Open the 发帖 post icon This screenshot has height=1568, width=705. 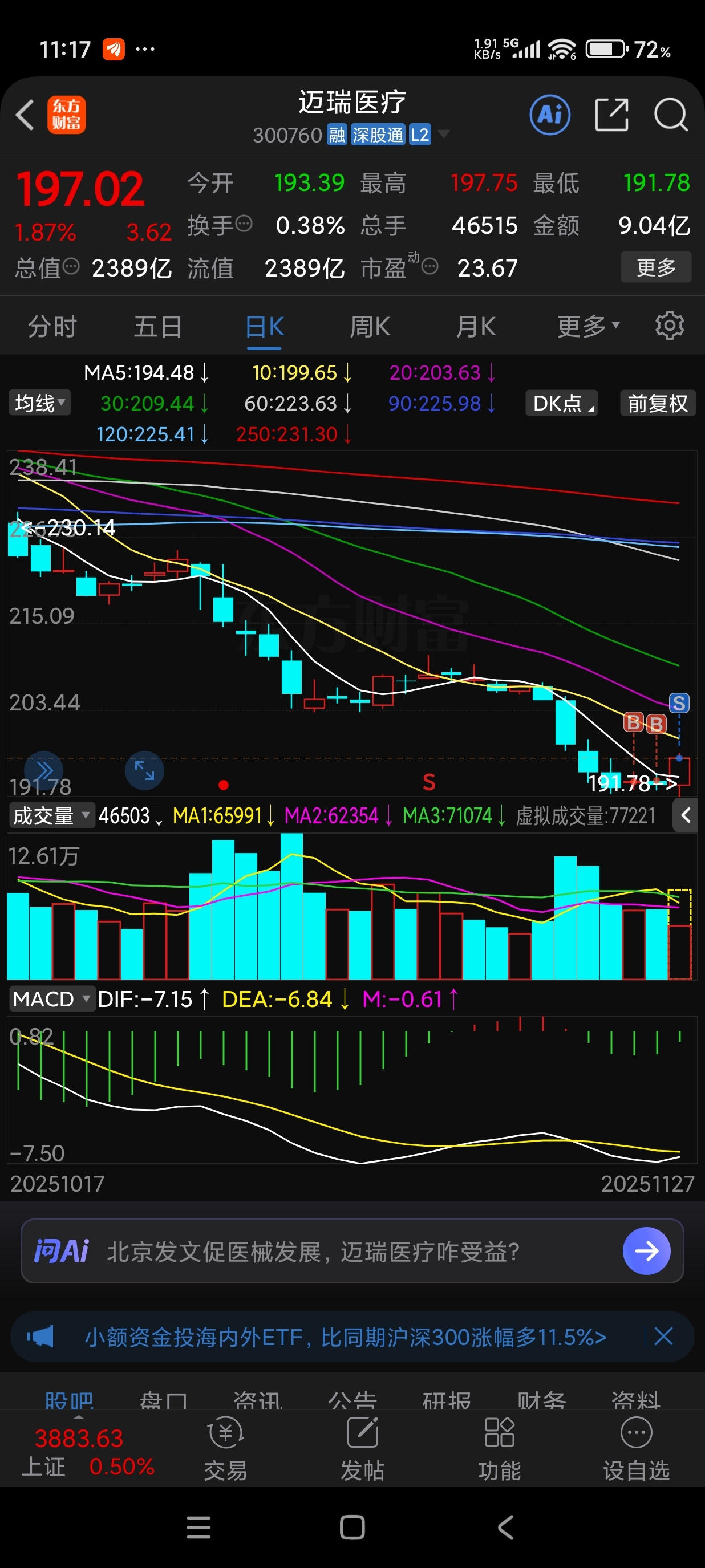pos(362,1448)
